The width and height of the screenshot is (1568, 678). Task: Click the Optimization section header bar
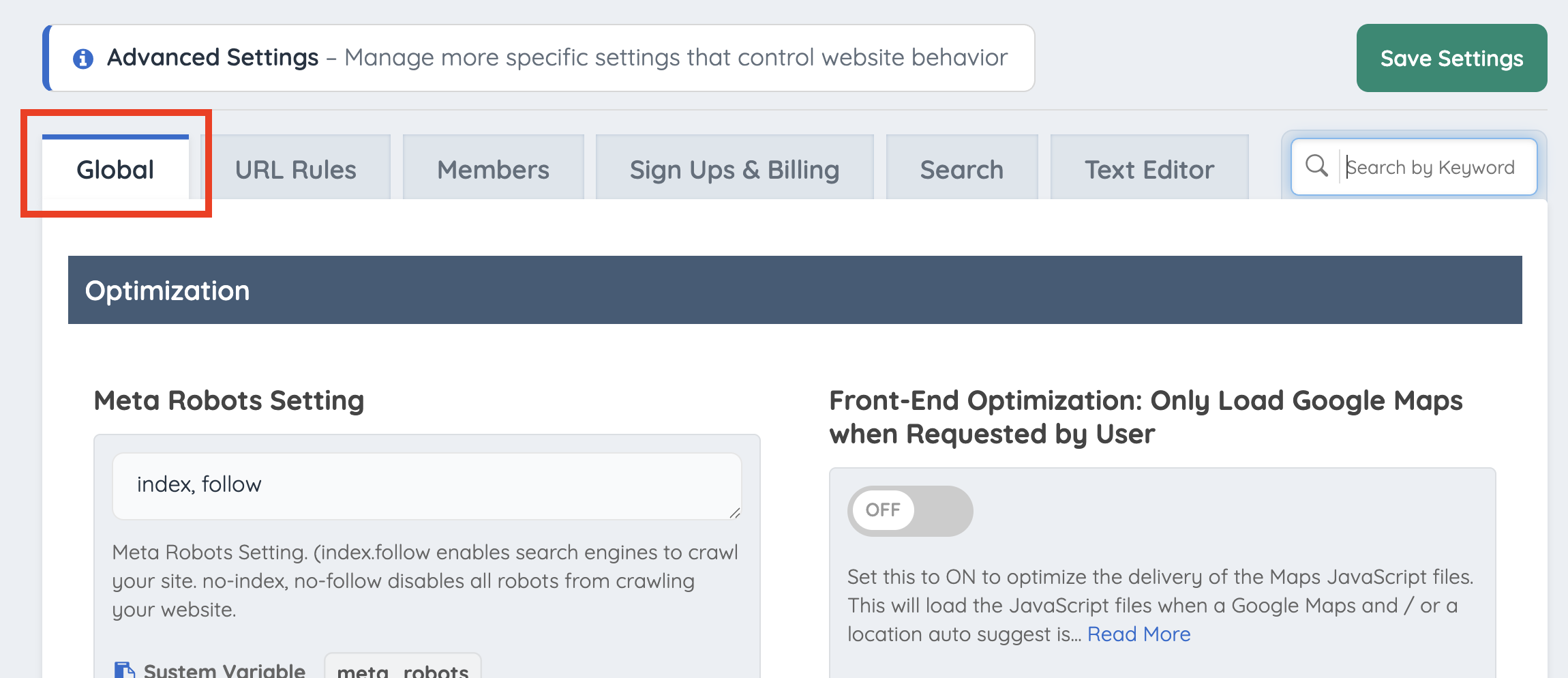pyautogui.click(x=795, y=290)
